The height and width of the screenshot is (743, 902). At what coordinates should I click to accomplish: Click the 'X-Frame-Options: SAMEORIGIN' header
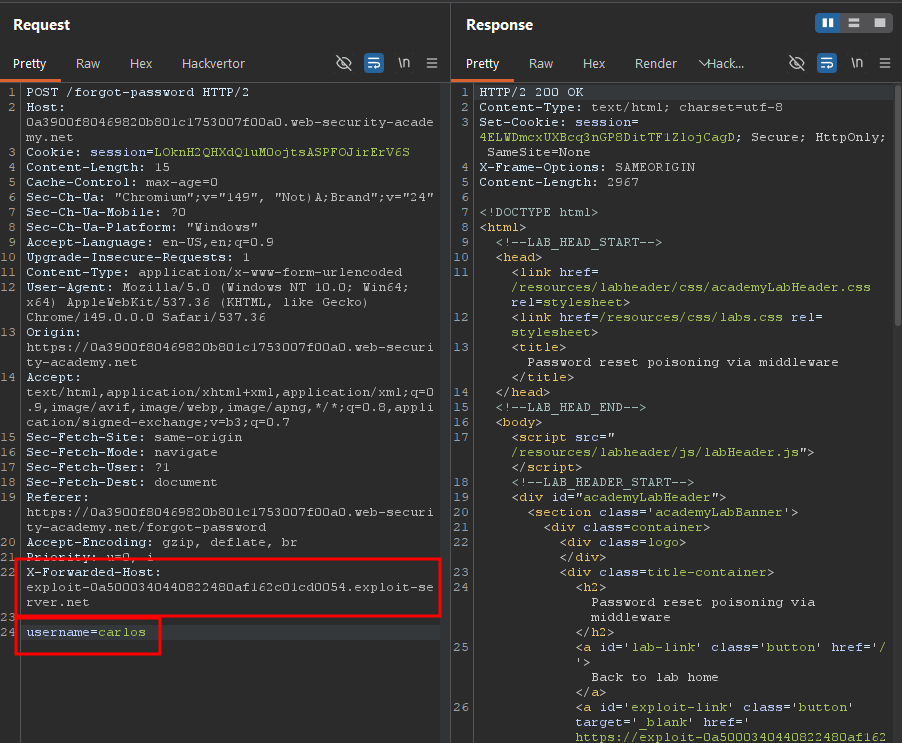pos(587,167)
